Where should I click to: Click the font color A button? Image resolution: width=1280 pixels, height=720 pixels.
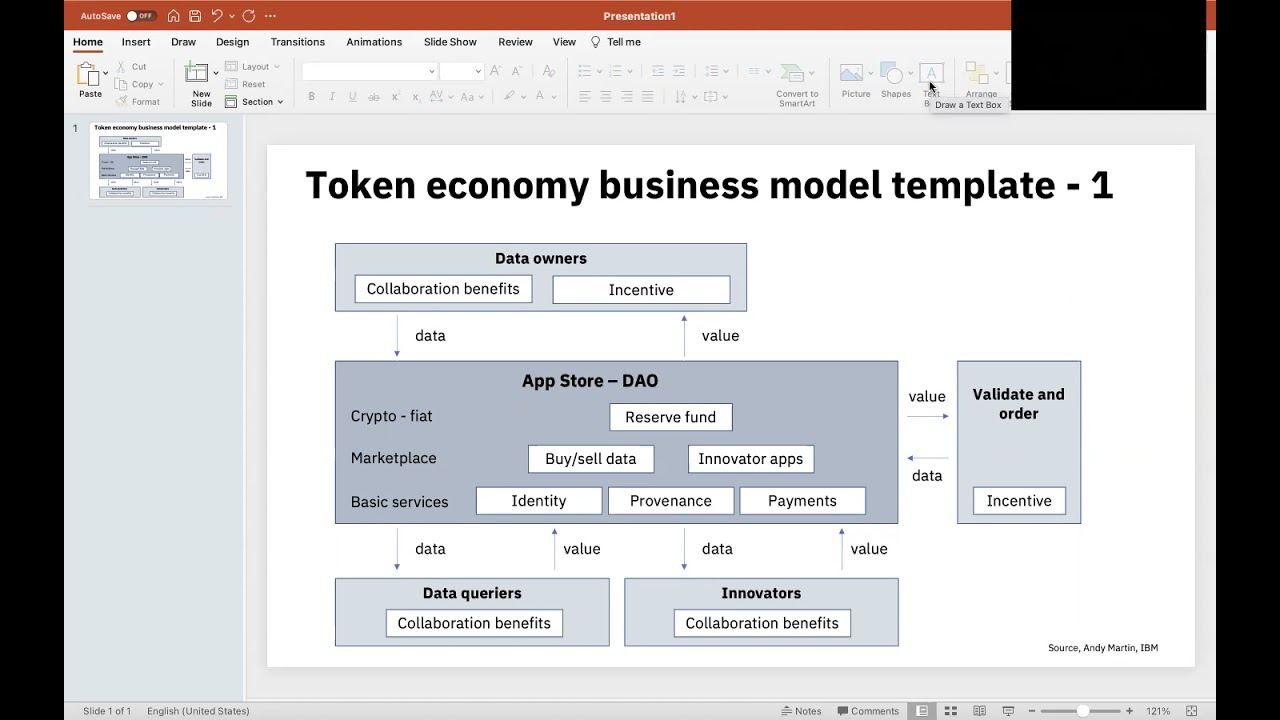541,97
